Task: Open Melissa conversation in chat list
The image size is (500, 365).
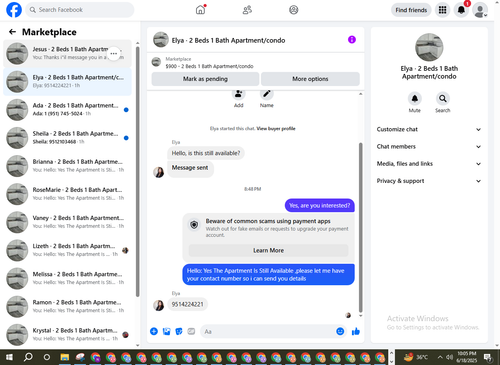Action: click(x=67, y=278)
